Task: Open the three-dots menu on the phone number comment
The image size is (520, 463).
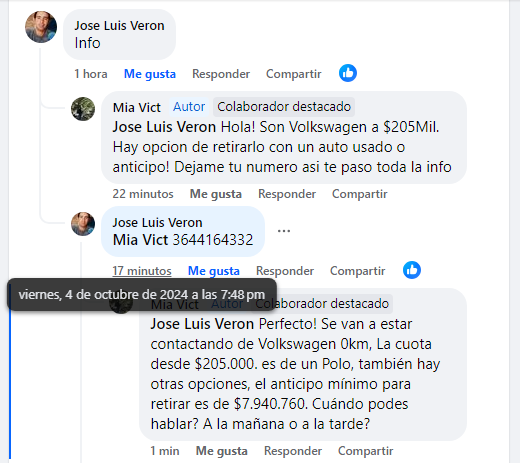Action: [x=284, y=231]
